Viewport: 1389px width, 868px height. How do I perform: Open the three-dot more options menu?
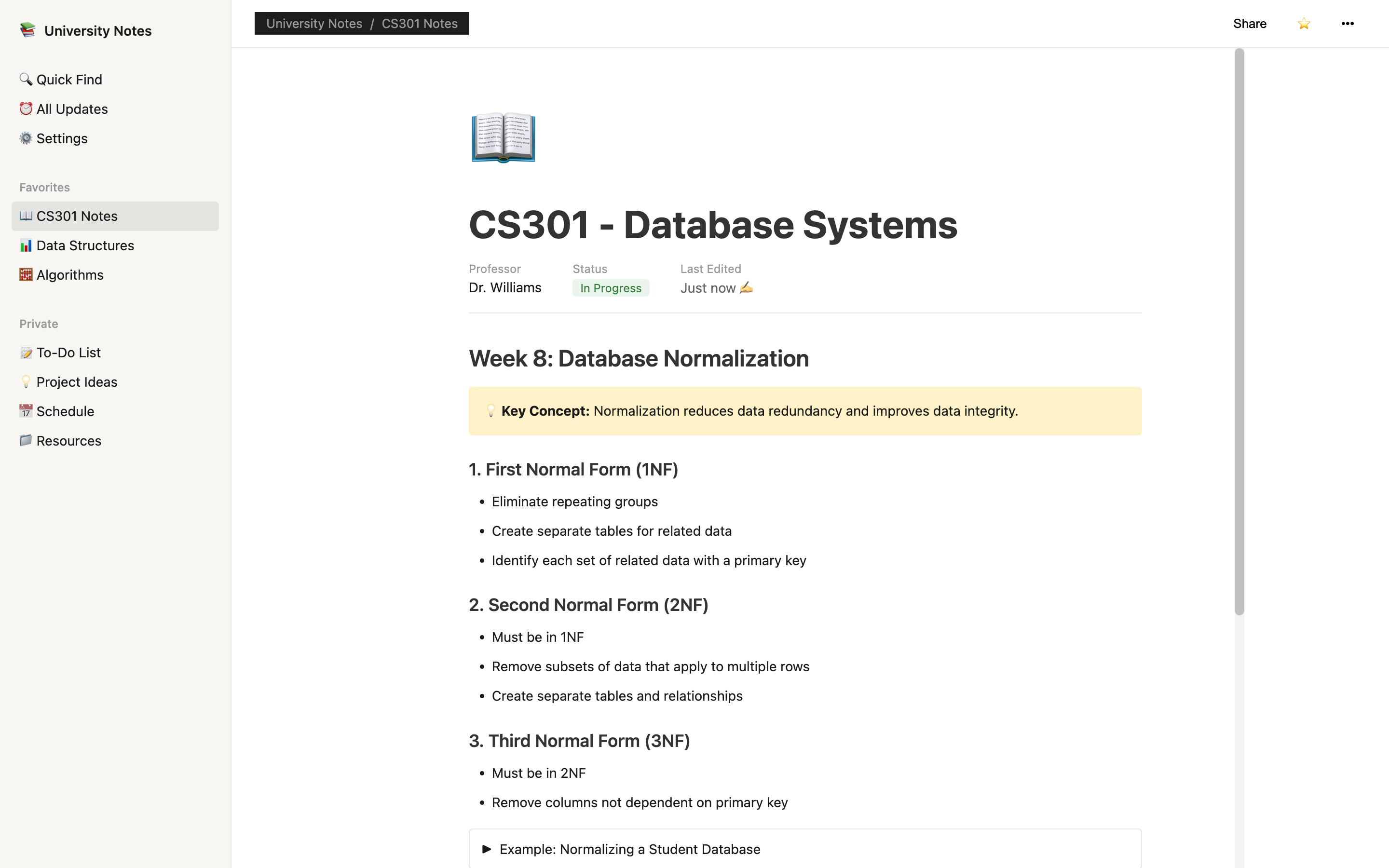click(1347, 24)
